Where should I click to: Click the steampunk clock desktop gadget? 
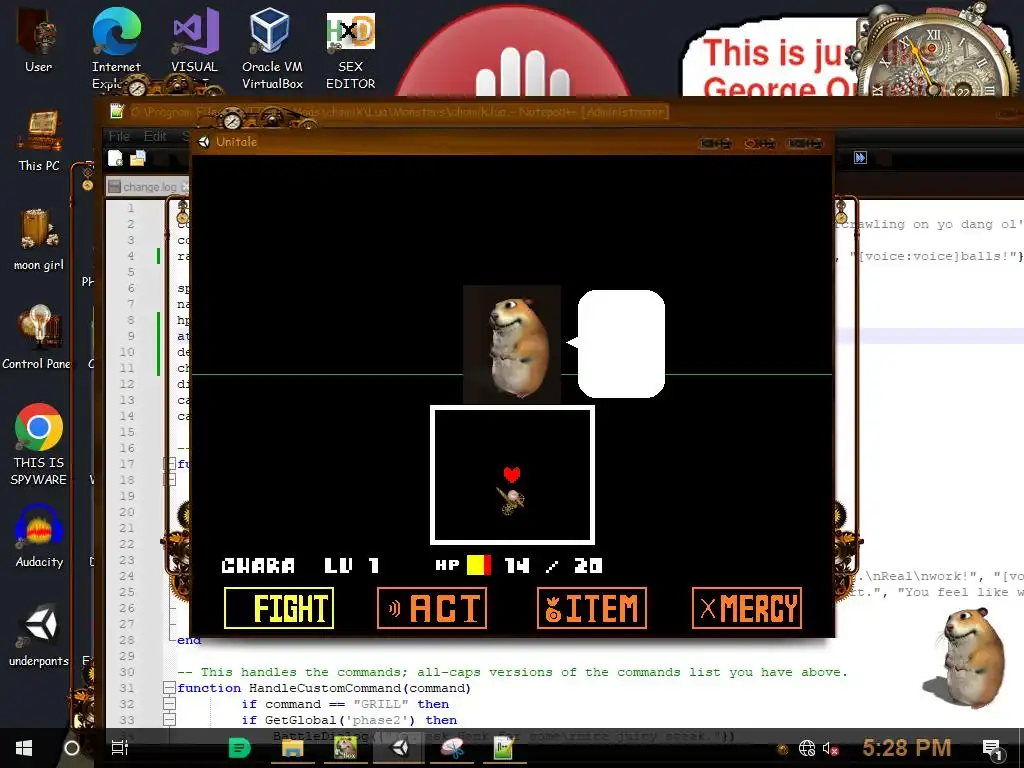pyautogui.click(x=934, y=54)
